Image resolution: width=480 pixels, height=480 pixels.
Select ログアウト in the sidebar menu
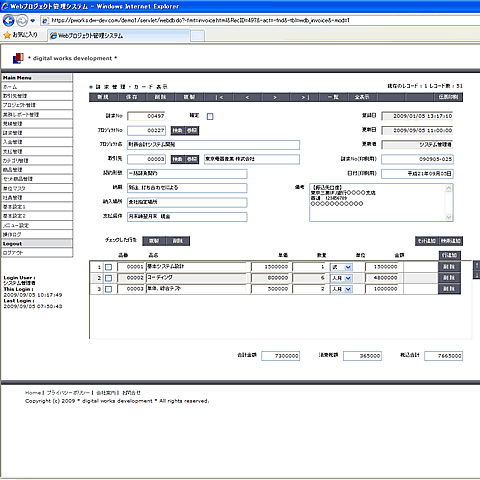(x=37, y=253)
